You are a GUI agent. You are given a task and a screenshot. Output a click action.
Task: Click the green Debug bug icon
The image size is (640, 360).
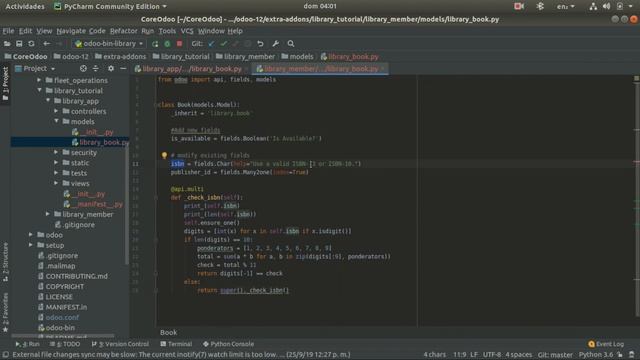167,44
